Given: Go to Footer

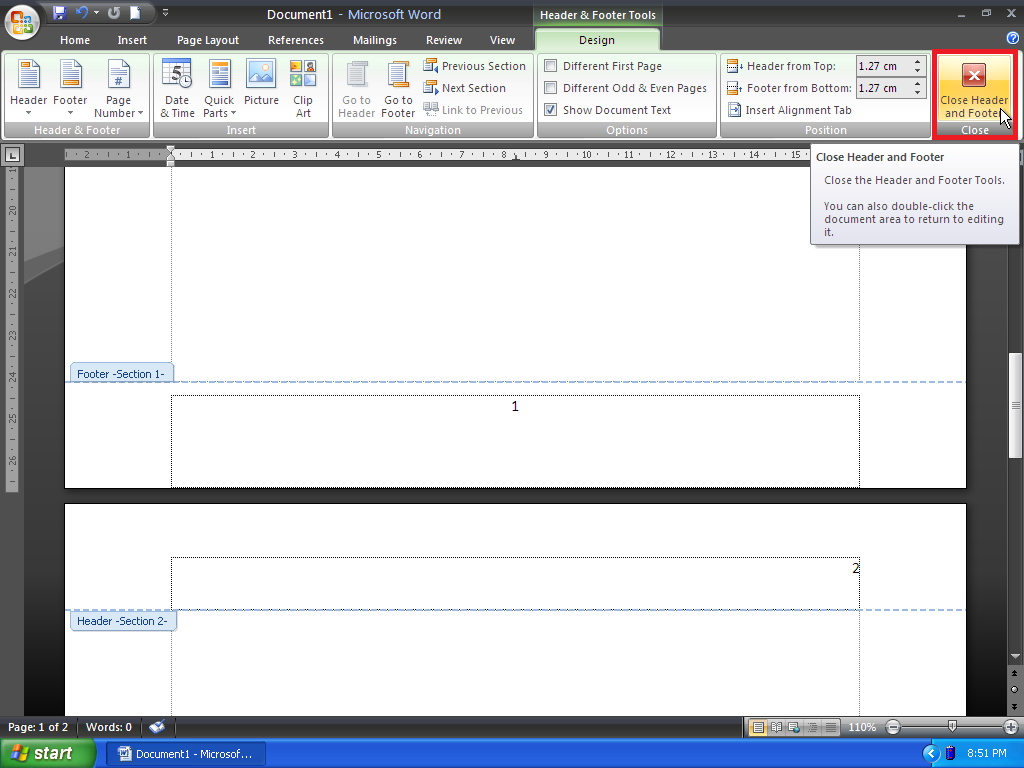Looking at the screenshot, I should click(x=398, y=88).
